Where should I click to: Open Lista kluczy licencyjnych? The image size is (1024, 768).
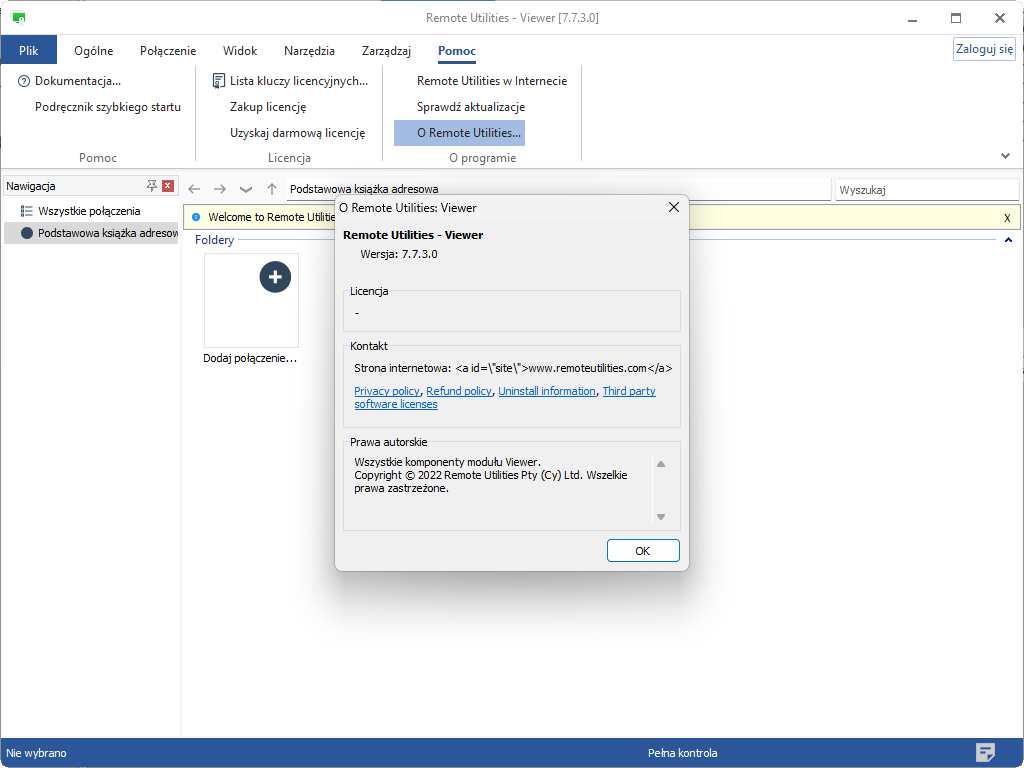[290, 81]
